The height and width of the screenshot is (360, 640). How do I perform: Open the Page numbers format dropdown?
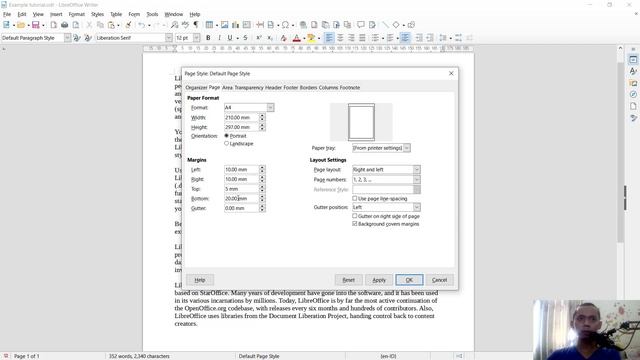417,180
